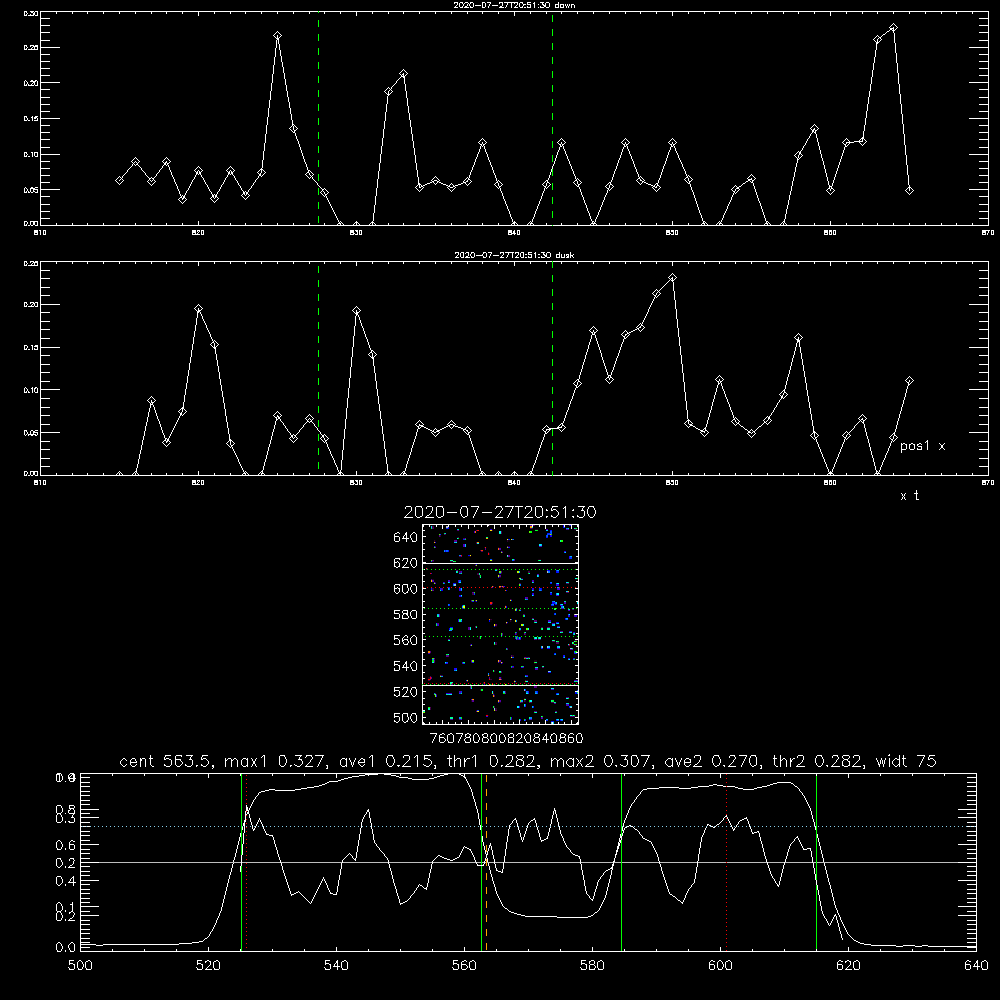The width and height of the screenshot is (1000, 1000).
Task: Click the '580' y-axis label beside the image
Action: tap(406, 615)
